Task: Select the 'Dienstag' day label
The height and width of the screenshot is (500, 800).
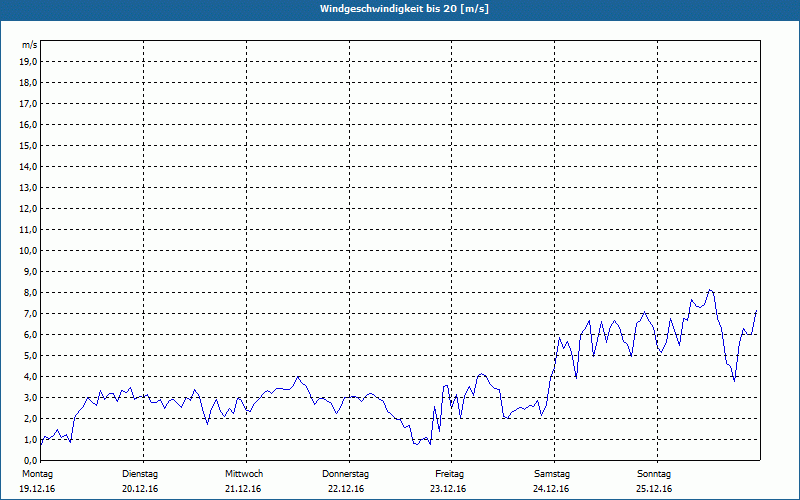Action: tap(140, 474)
